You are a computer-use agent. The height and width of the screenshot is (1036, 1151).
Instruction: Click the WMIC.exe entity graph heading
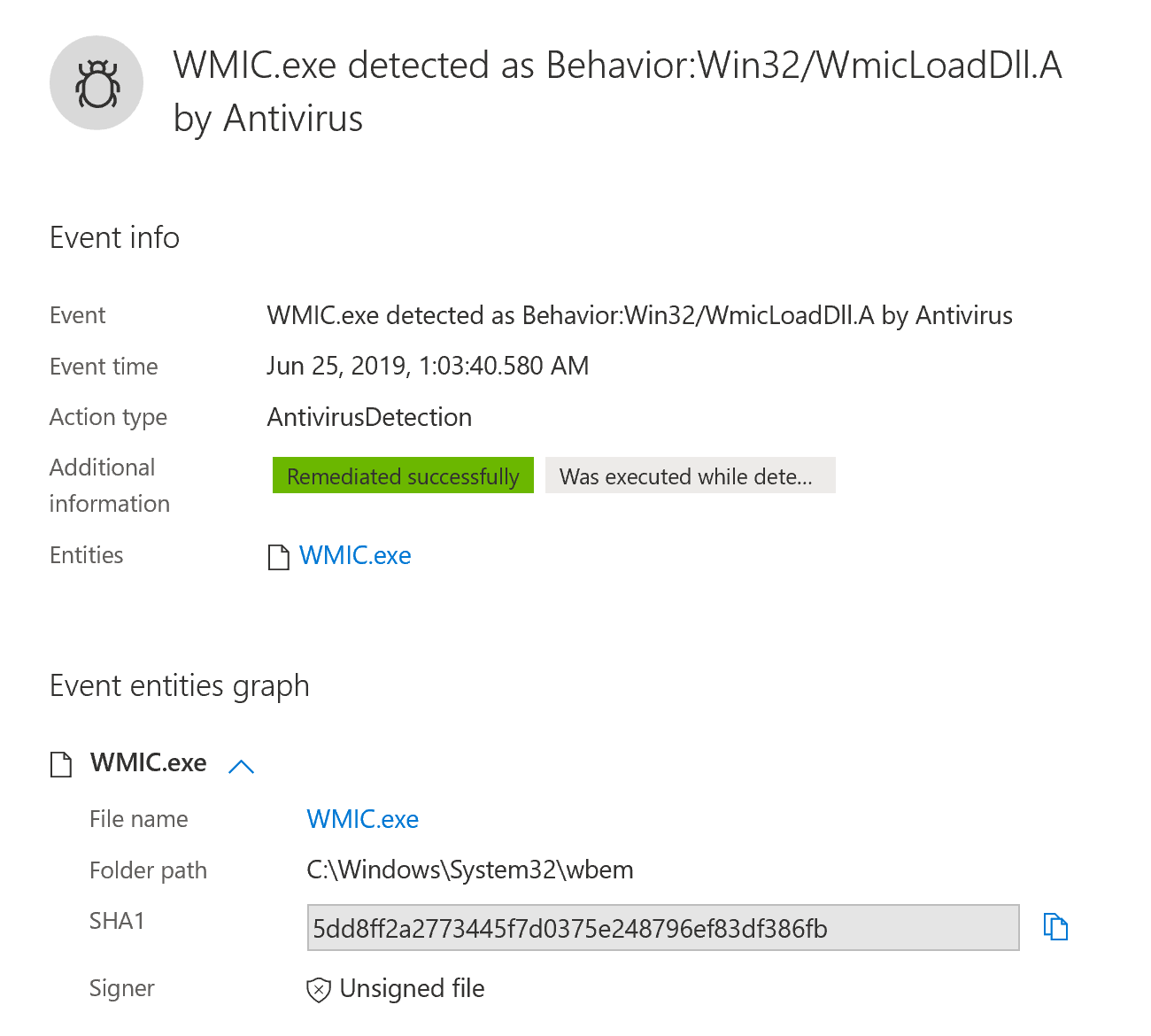click(x=148, y=763)
